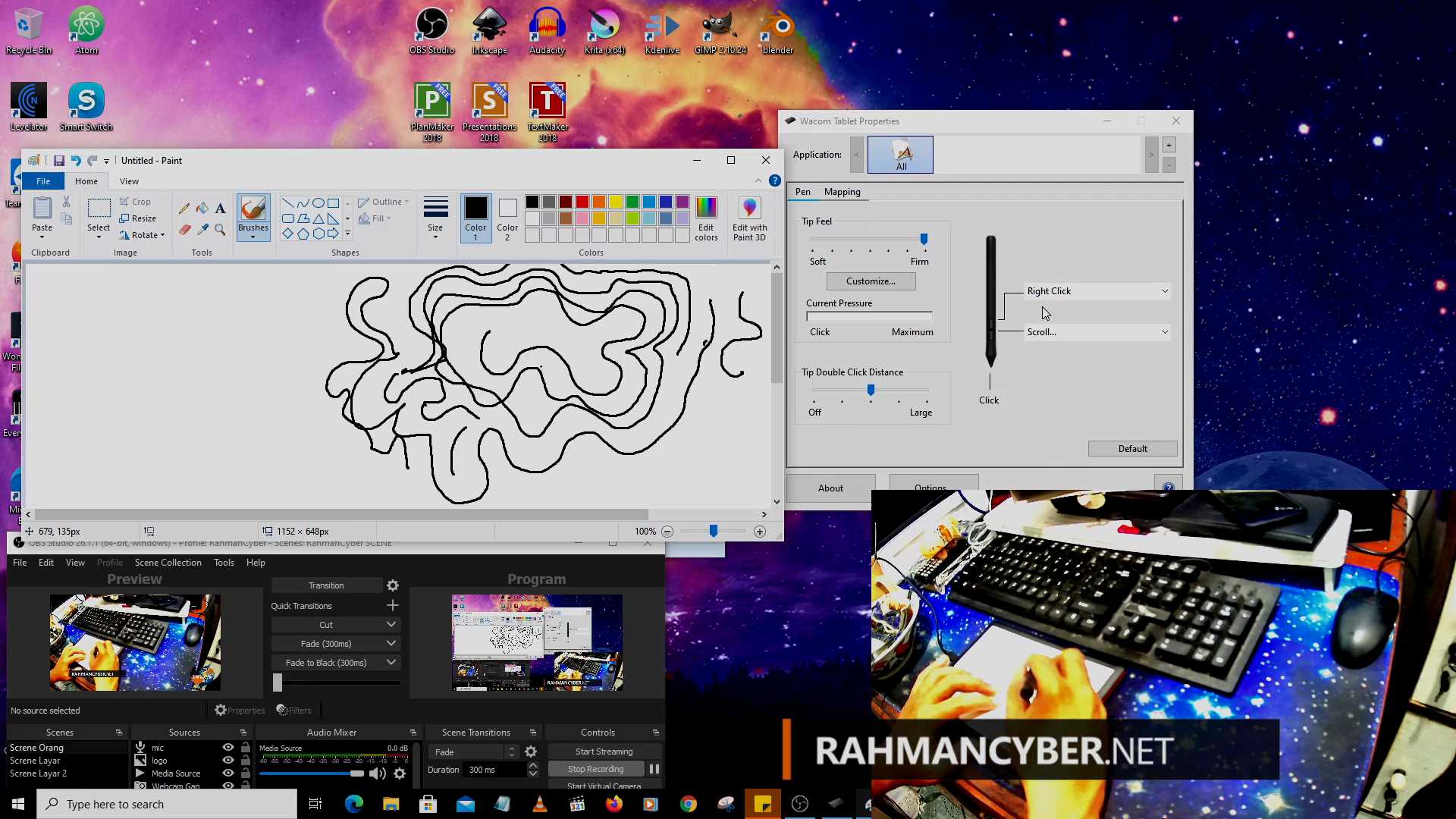1456x819 pixels.
Task: Click Default button in Wacom properties
Action: pyautogui.click(x=1132, y=449)
